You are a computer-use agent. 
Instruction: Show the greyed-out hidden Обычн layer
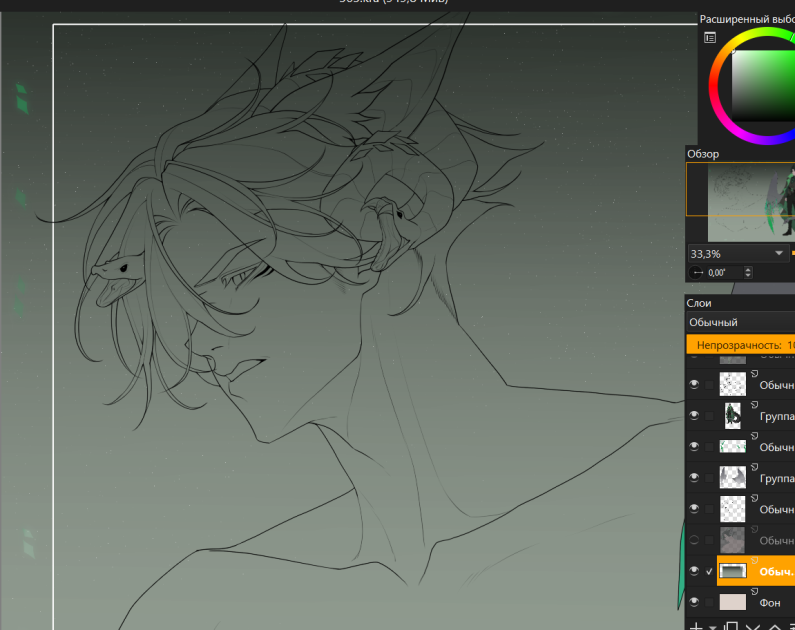click(694, 540)
